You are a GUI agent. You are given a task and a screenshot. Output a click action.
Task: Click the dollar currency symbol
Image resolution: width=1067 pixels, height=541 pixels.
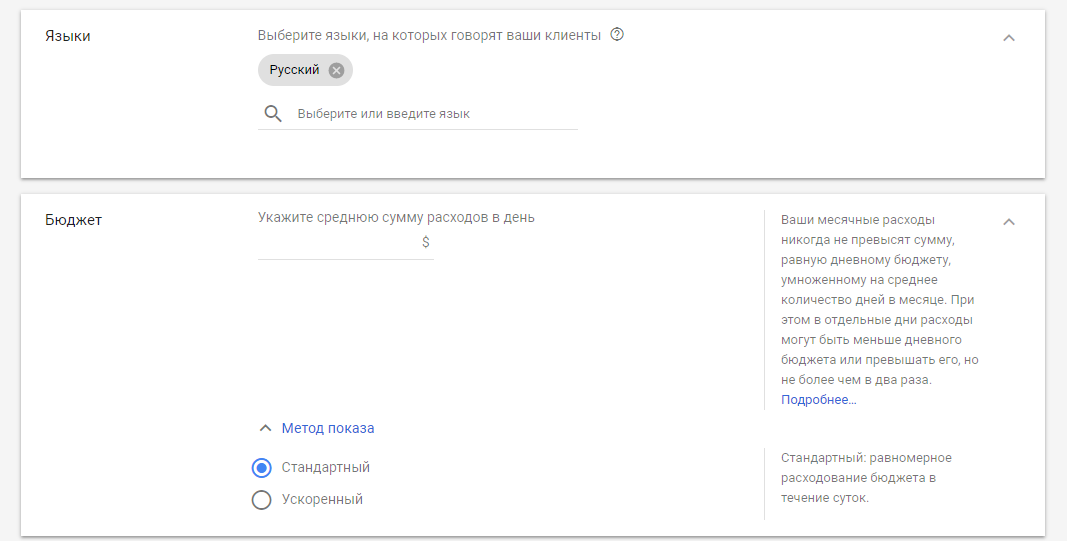(426, 242)
